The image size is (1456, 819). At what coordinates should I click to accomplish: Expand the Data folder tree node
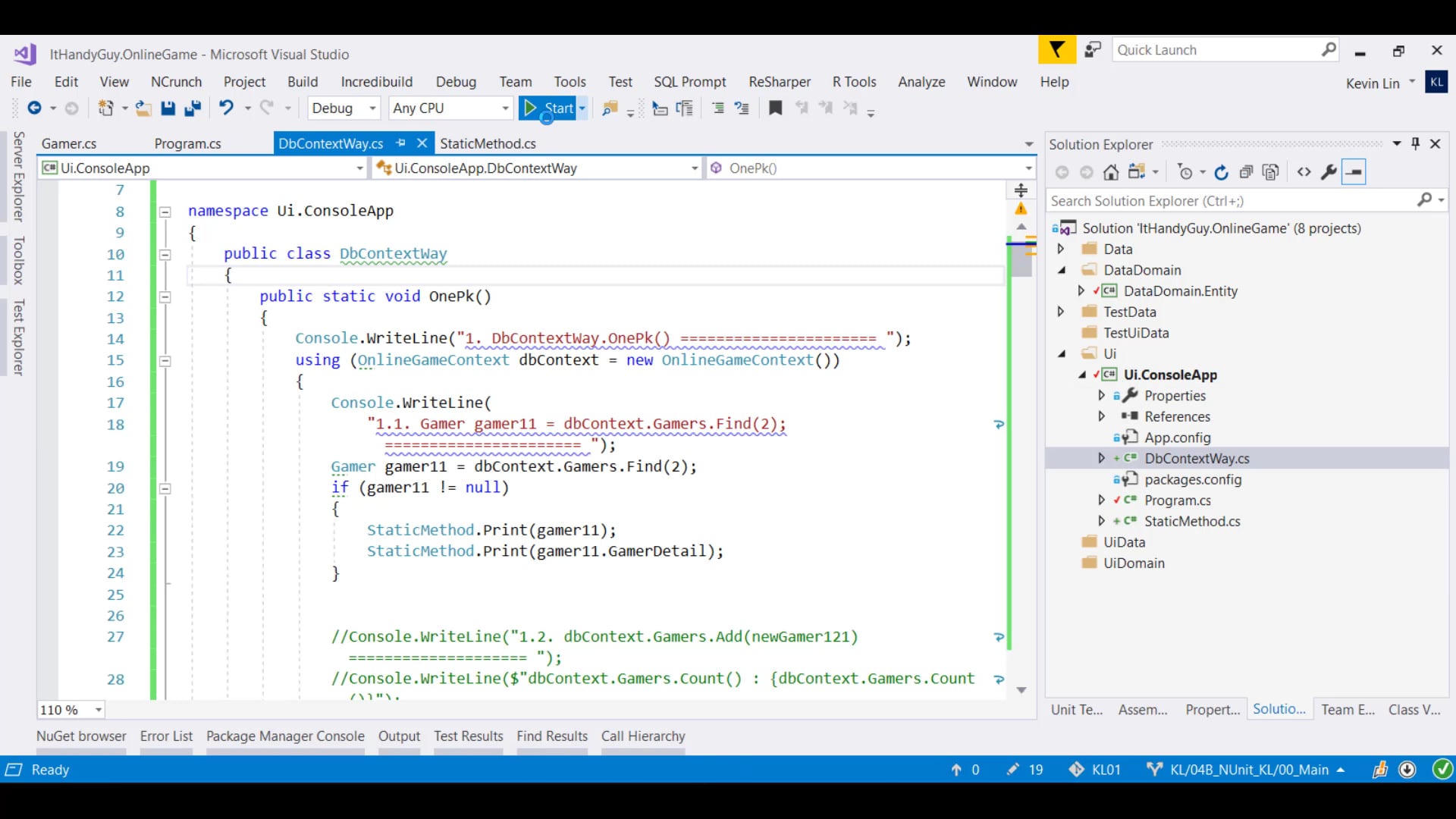point(1061,249)
